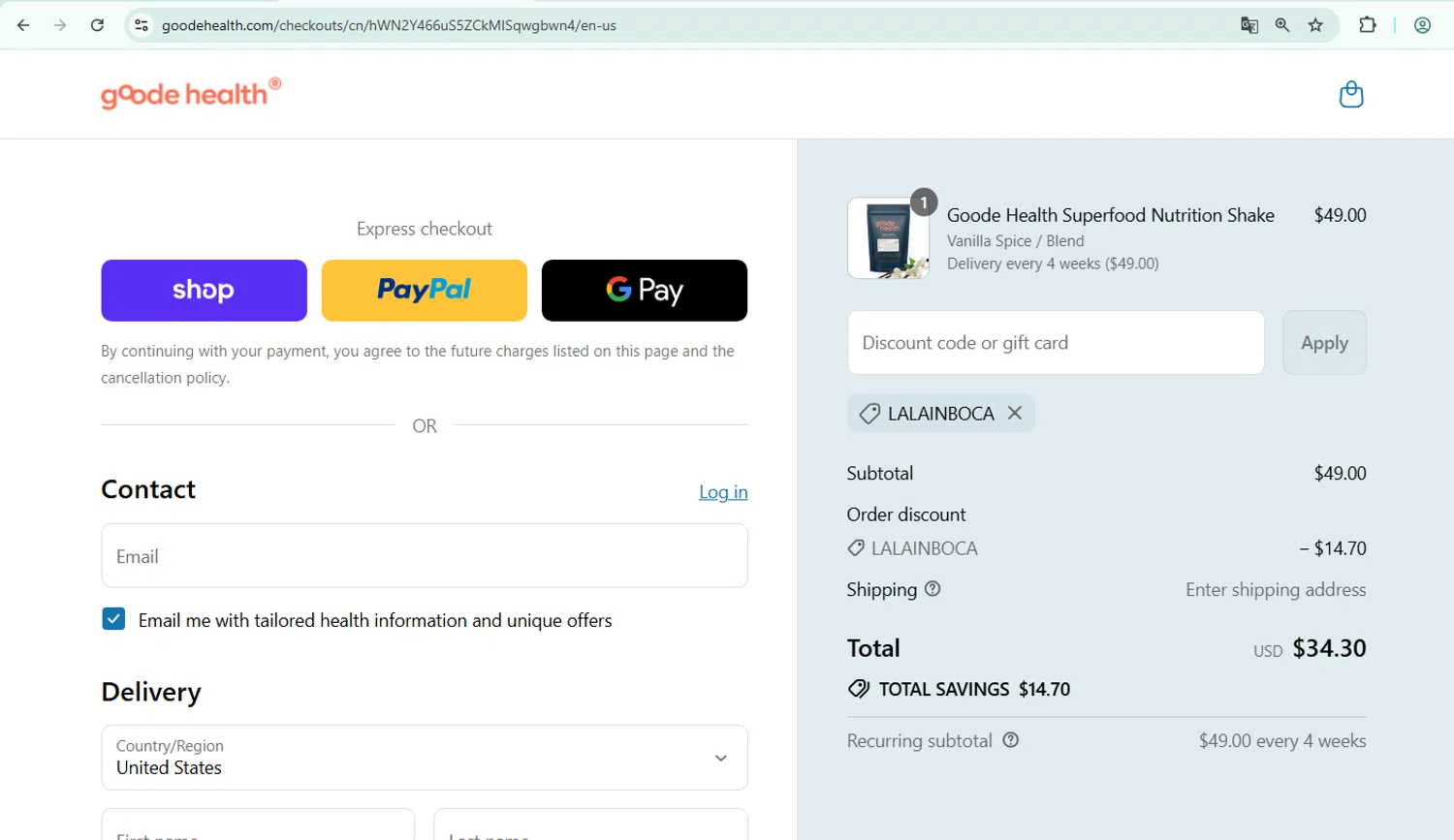The height and width of the screenshot is (840, 1454).
Task: Click the TOTAL SAVINGS $14.70 text
Action: 974,690
